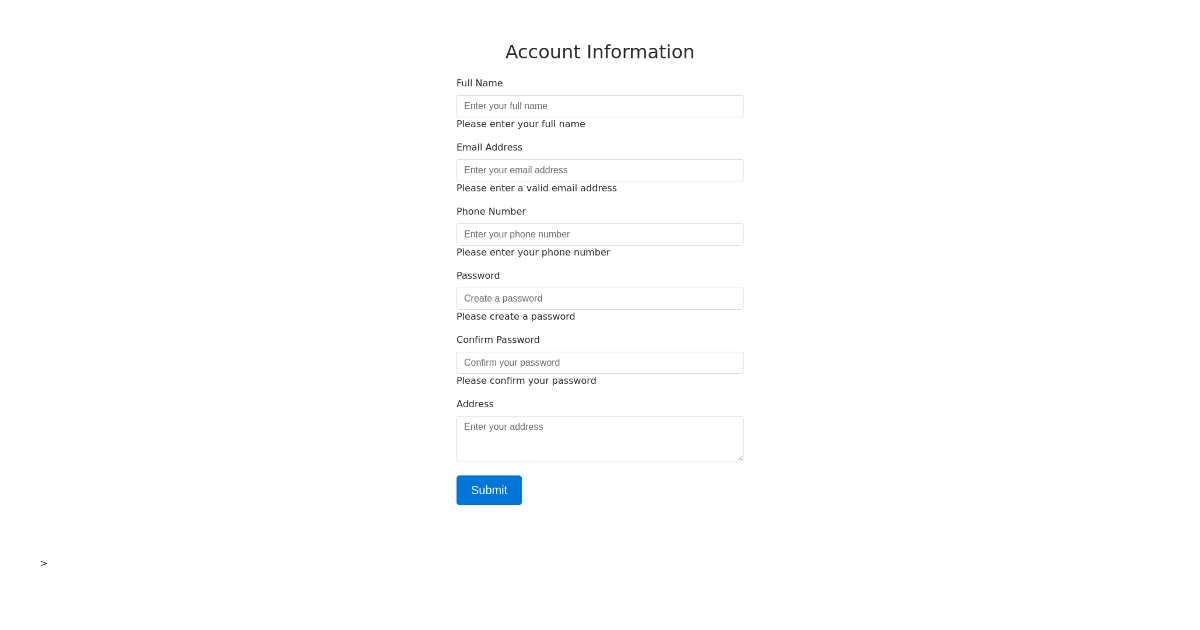The width and height of the screenshot is (1200, 630).
Task: Click the textarea resize handle
Action: 741,459
